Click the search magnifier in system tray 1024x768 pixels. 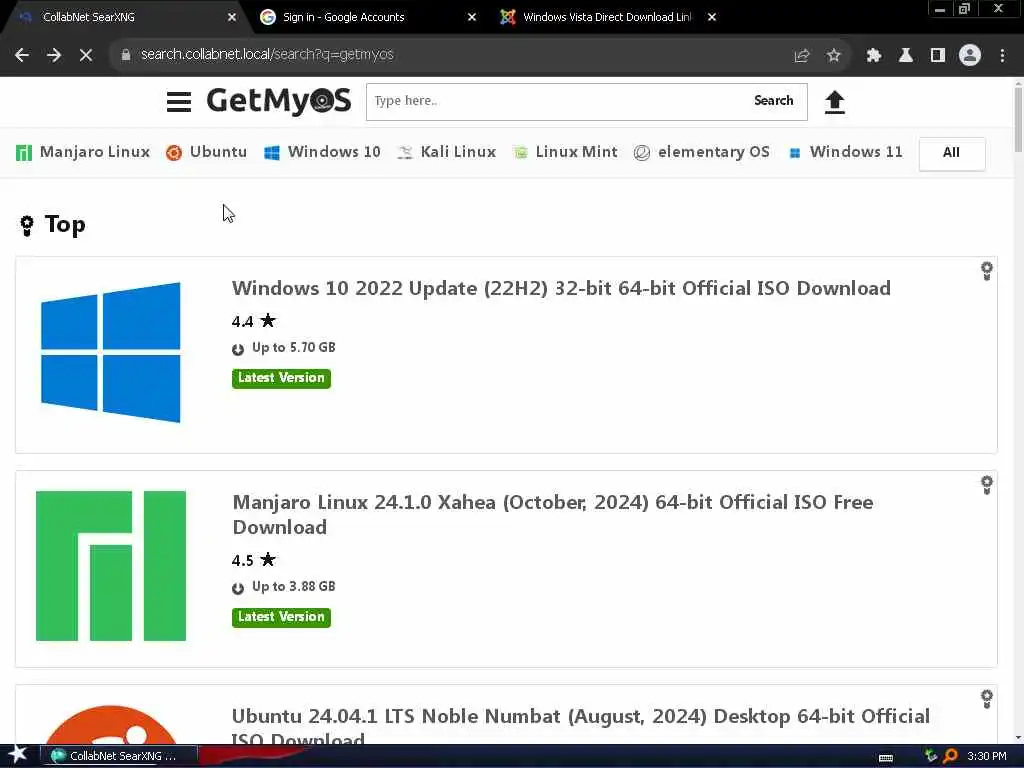click(950, 756)
